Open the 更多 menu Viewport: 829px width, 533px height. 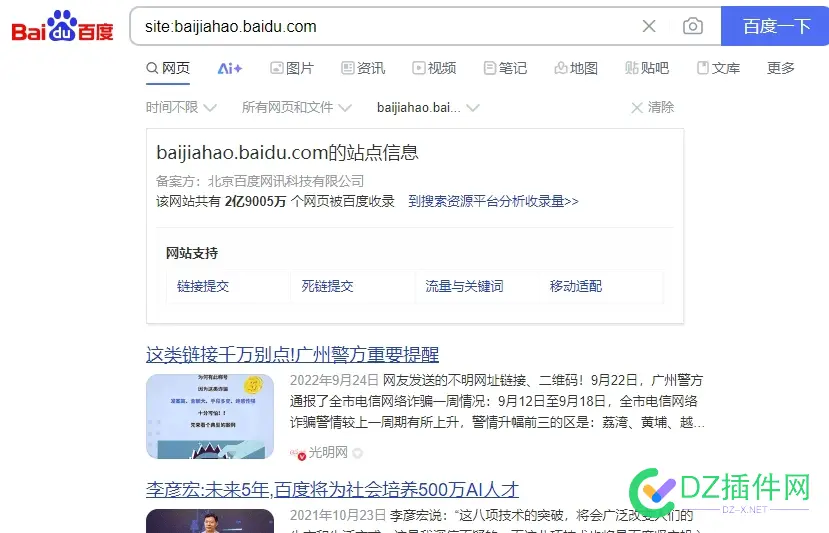(781, 68)
